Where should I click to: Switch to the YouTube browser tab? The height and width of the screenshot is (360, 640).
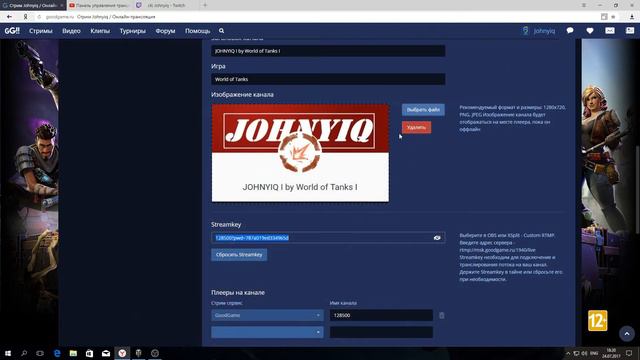tap(99, 5)
